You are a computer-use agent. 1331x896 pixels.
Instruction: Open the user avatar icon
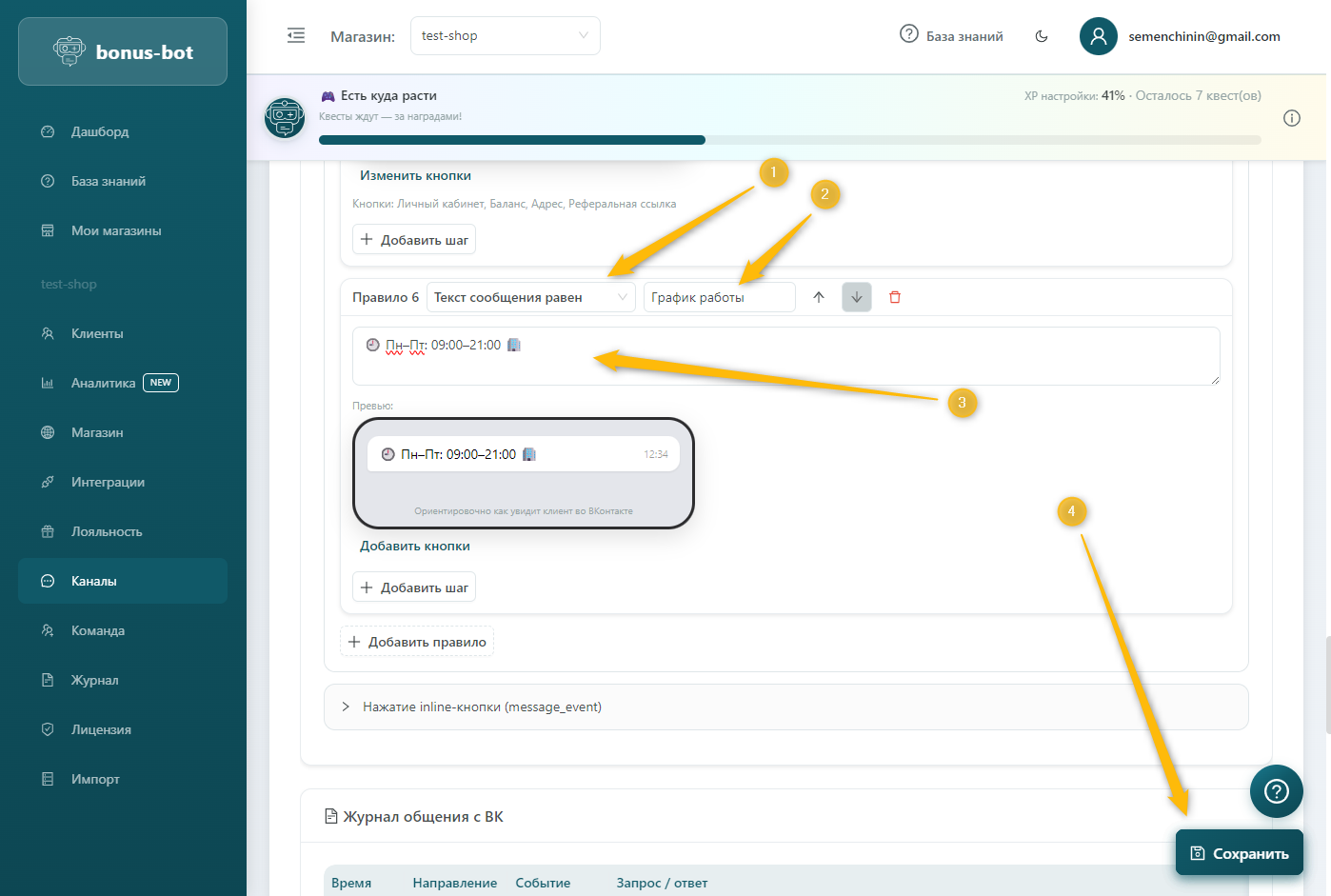[1099, 36]
